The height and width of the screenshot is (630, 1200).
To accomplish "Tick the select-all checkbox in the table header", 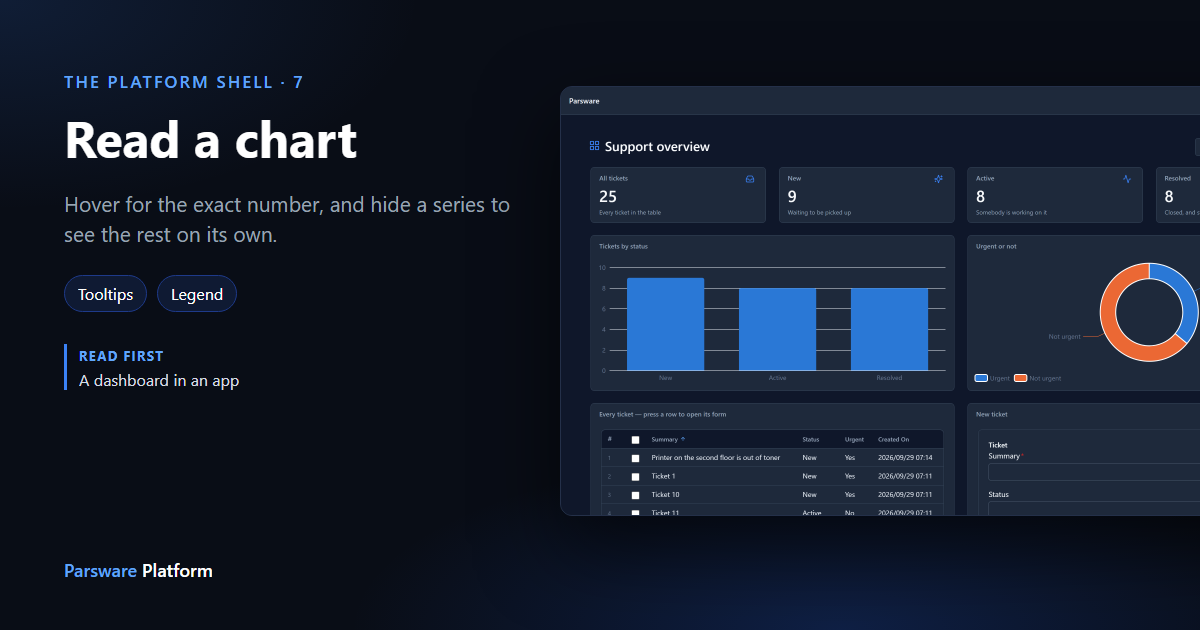I will tap(635, 440).
